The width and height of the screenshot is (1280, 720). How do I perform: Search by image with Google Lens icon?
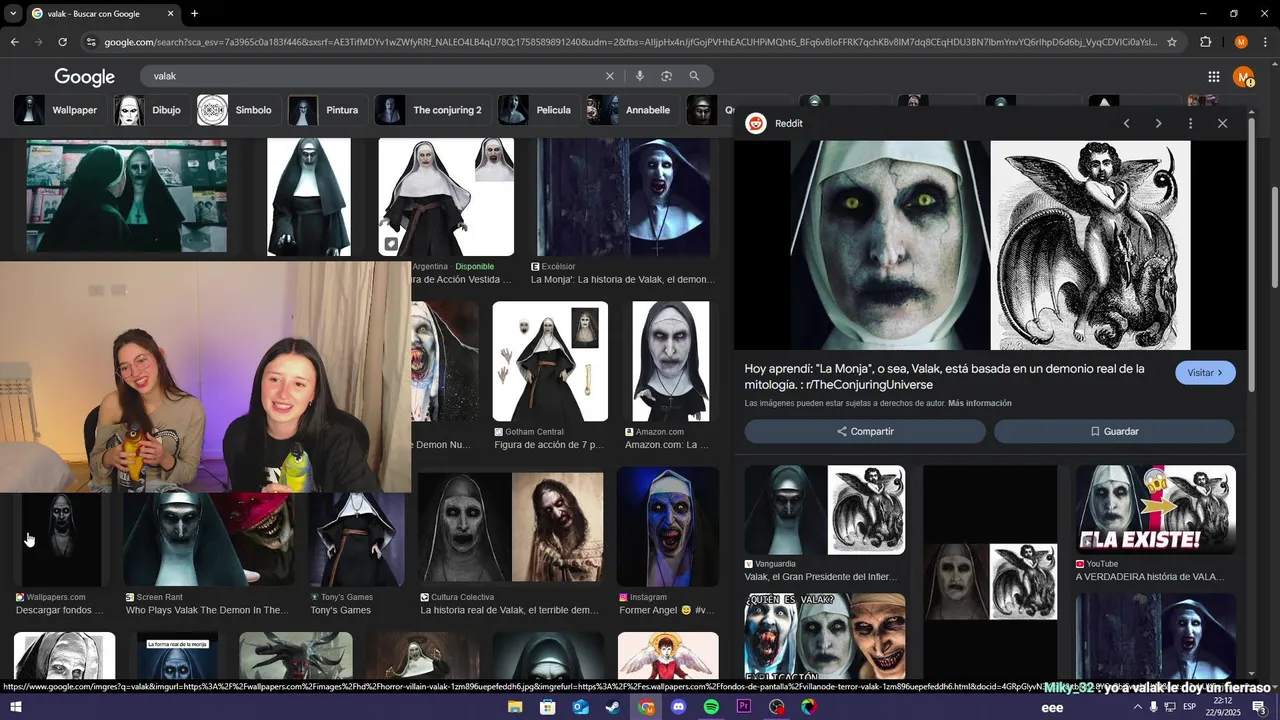tap(666, 76)
